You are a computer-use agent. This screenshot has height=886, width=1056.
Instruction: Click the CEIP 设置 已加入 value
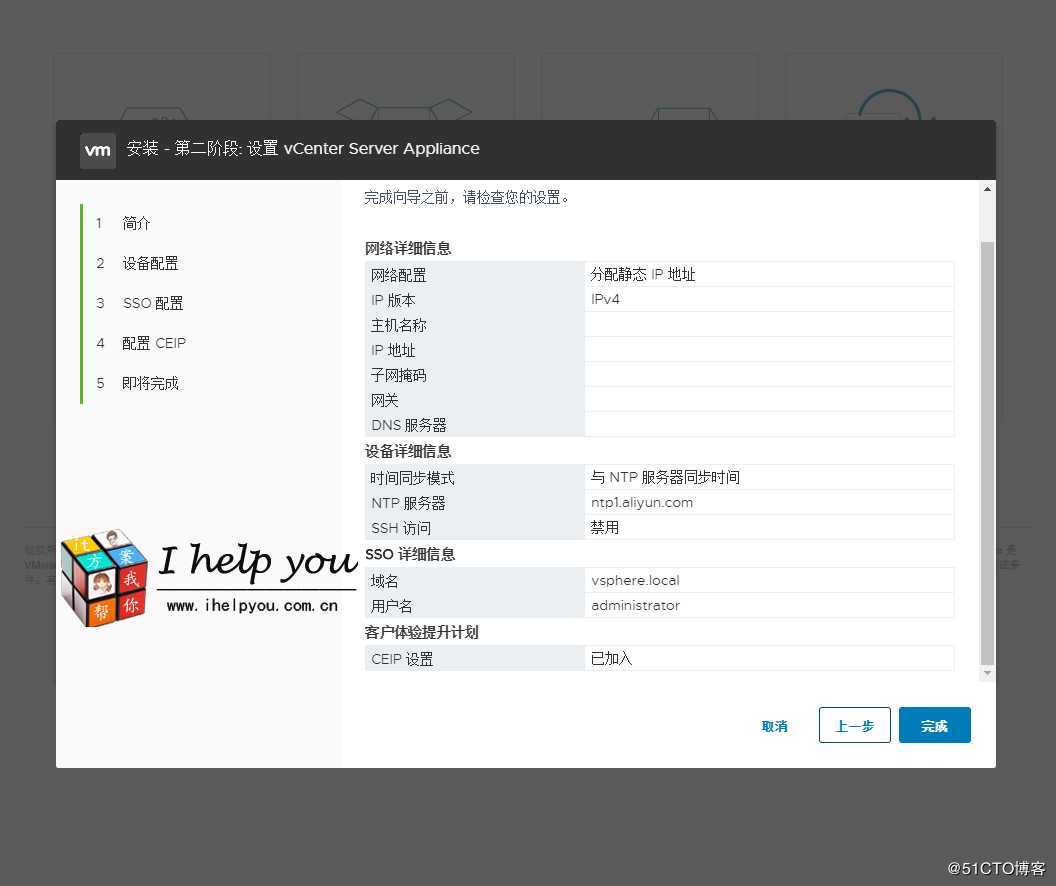click(611, 658)
